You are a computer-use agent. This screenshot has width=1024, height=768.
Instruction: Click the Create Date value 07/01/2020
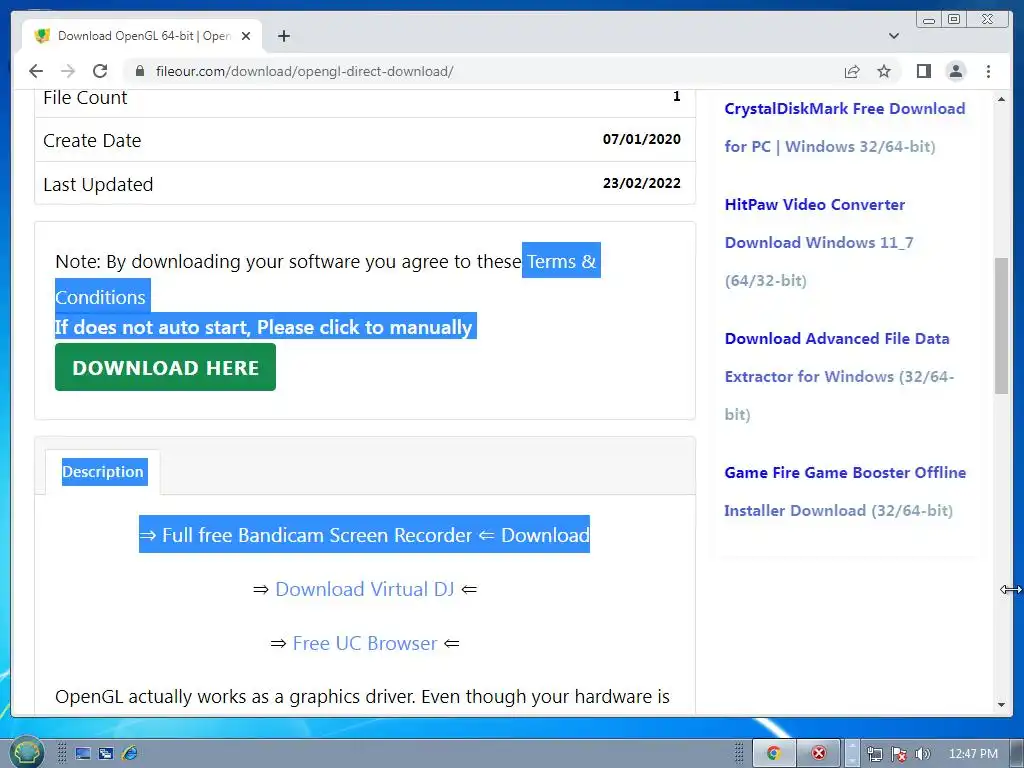(x=641, y=139)
